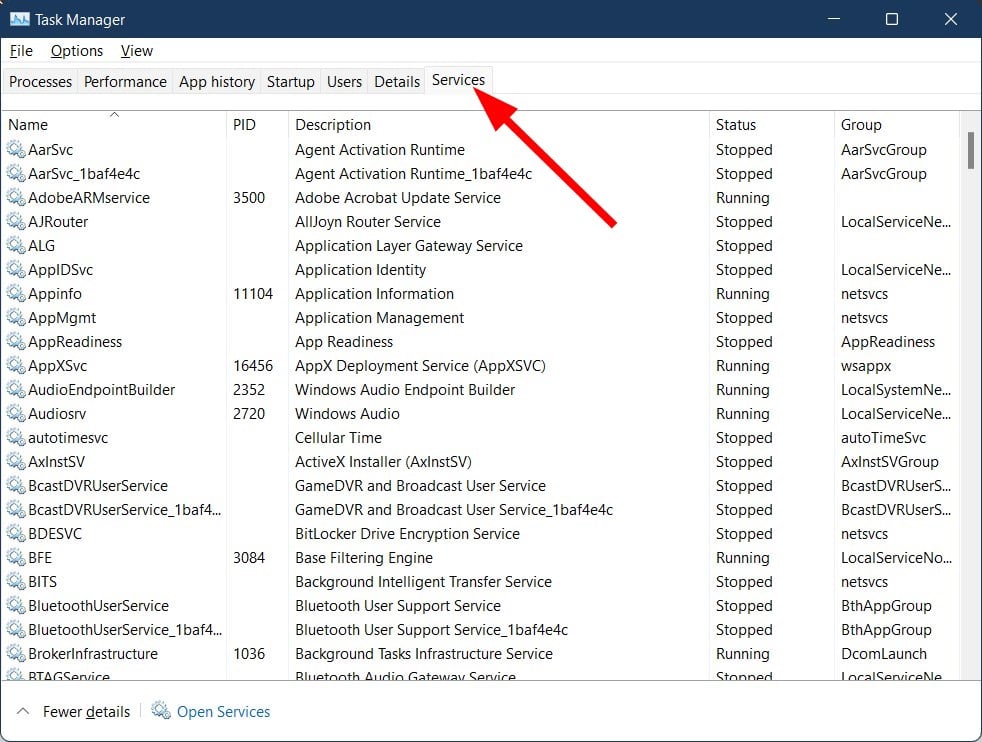Switch to the Processes tab
This screenshot has width=982, height=742.
click(x=40, y=81)
